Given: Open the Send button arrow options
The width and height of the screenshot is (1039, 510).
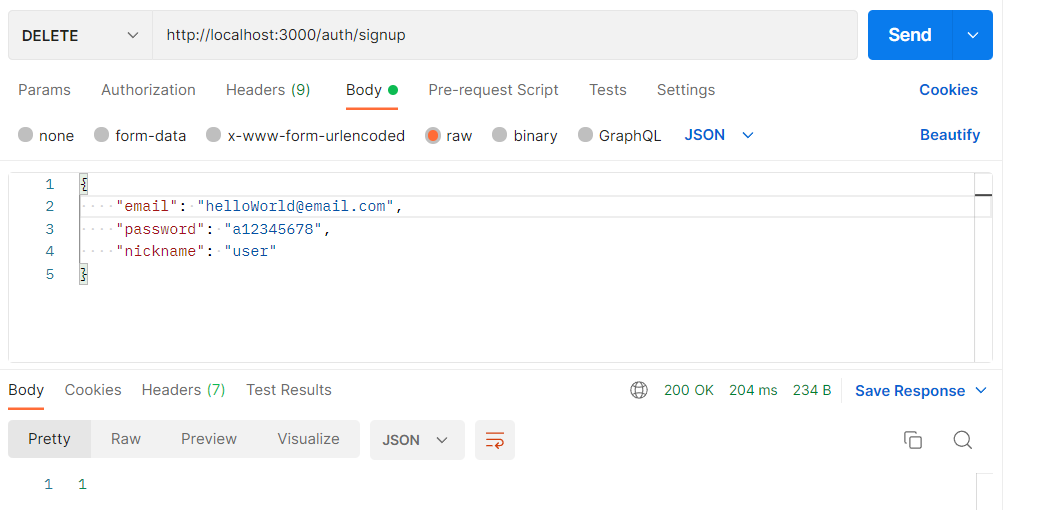Looking at the screenshot, I should click(973, 35).
